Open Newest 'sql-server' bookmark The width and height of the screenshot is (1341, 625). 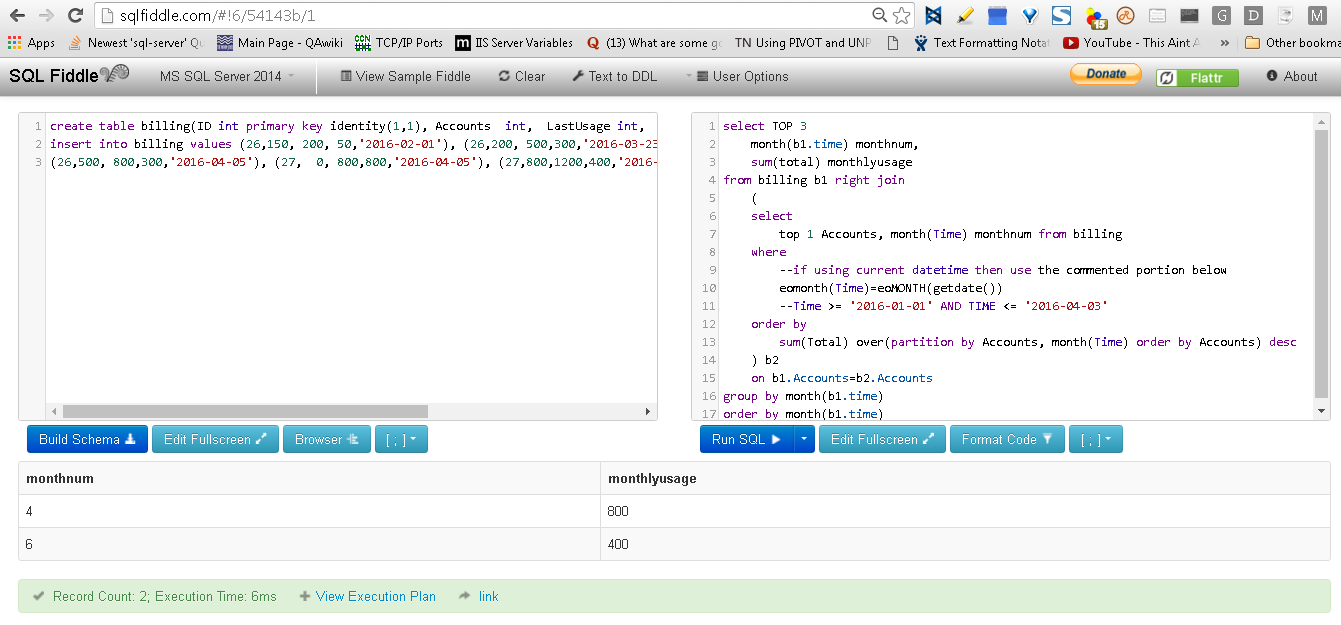[136, 43]
